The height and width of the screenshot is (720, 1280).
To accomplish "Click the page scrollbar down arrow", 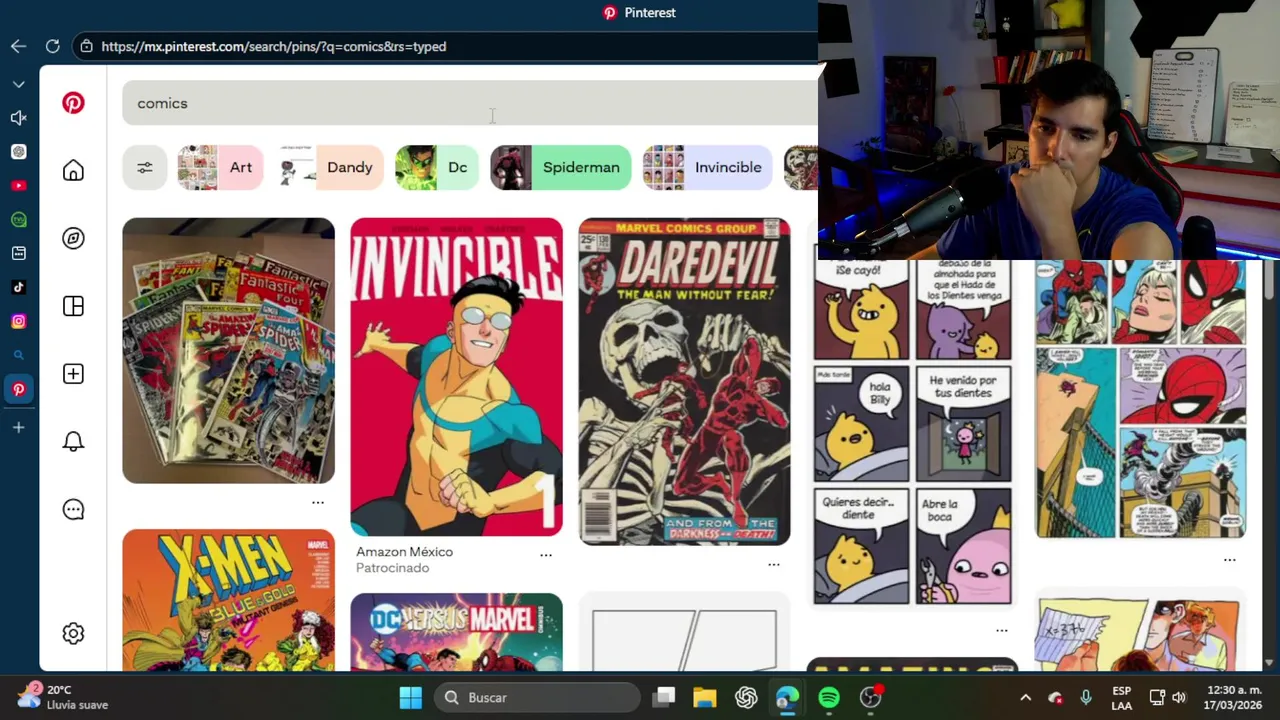I will coord(1270,663).
